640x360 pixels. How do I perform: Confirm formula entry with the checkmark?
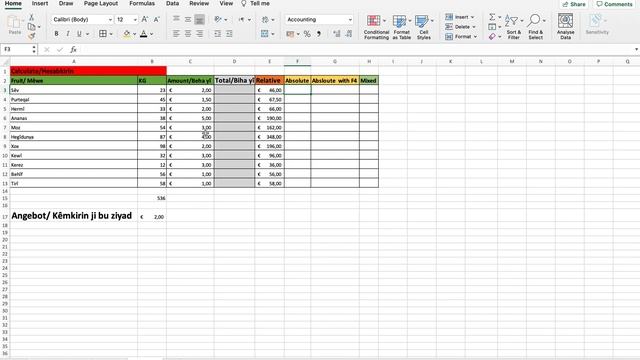pyautogui.click(x=60, y=49)
